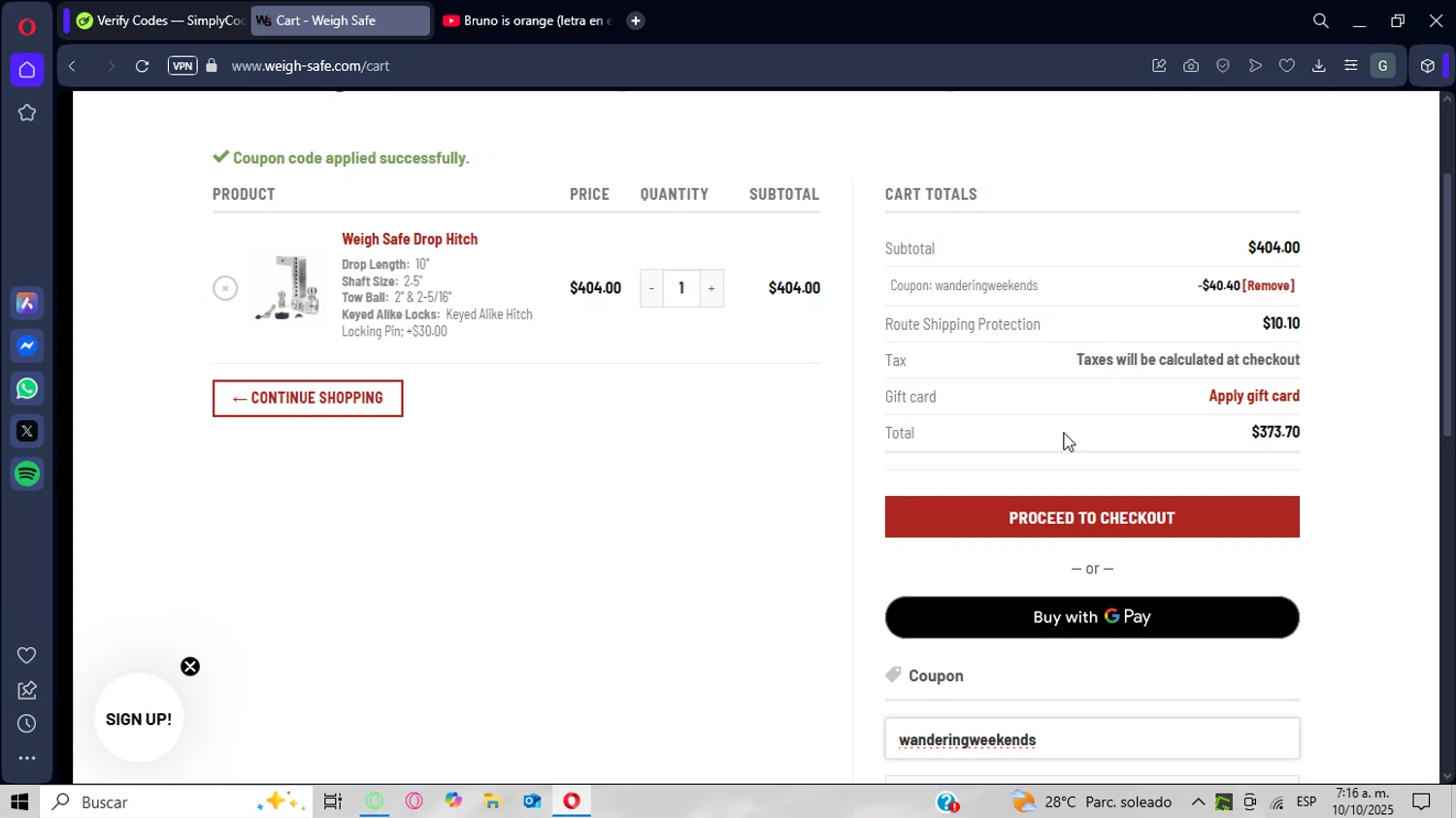Remove Weigh Safe Drop Hitch from cart
Image resolution: width=1456 pixels, height=818 pixels.
pyautogui.click(x=225, y=288)
